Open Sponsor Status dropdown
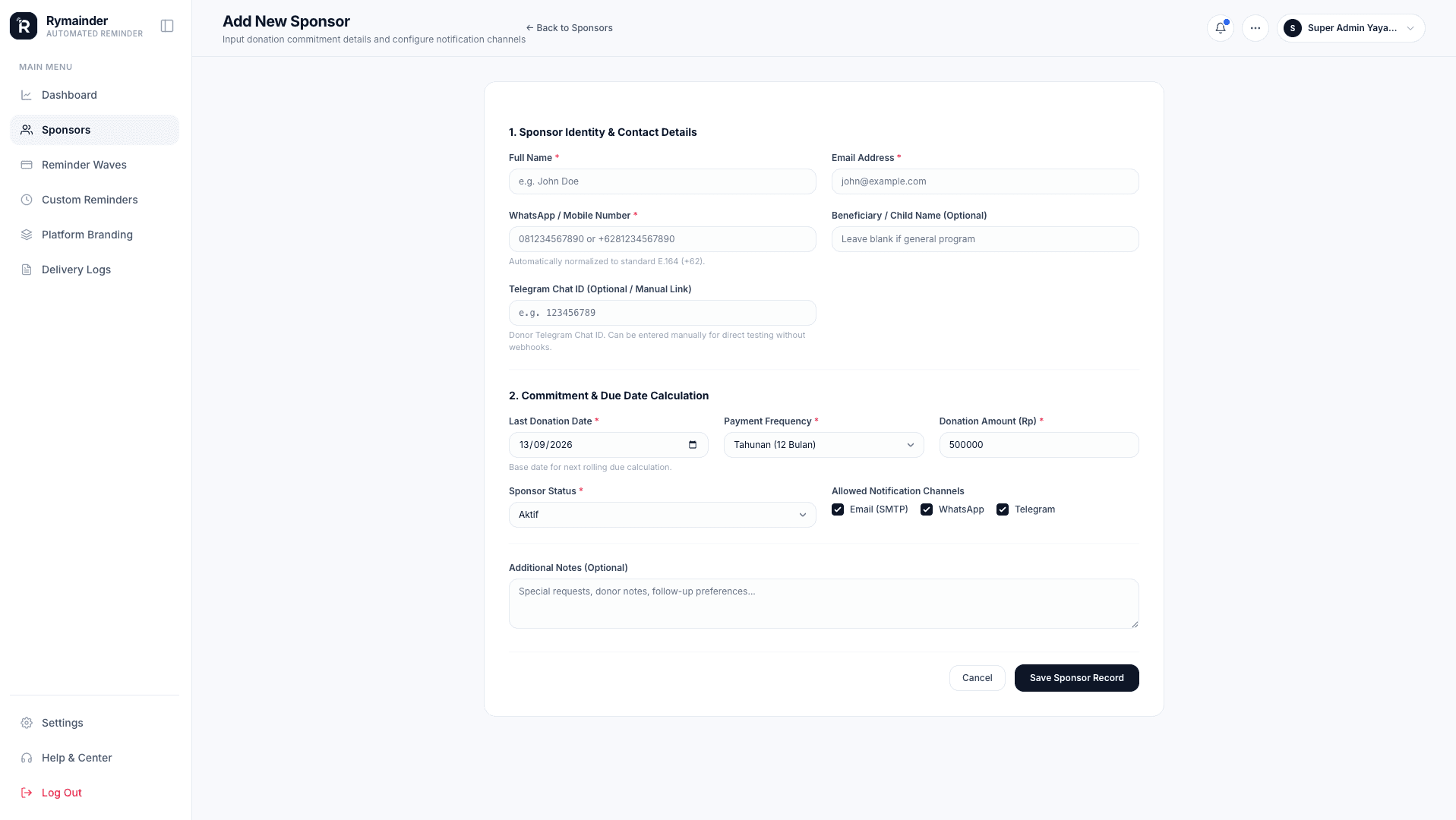This screenshot has height=820, width=1456. pos(662,515)
